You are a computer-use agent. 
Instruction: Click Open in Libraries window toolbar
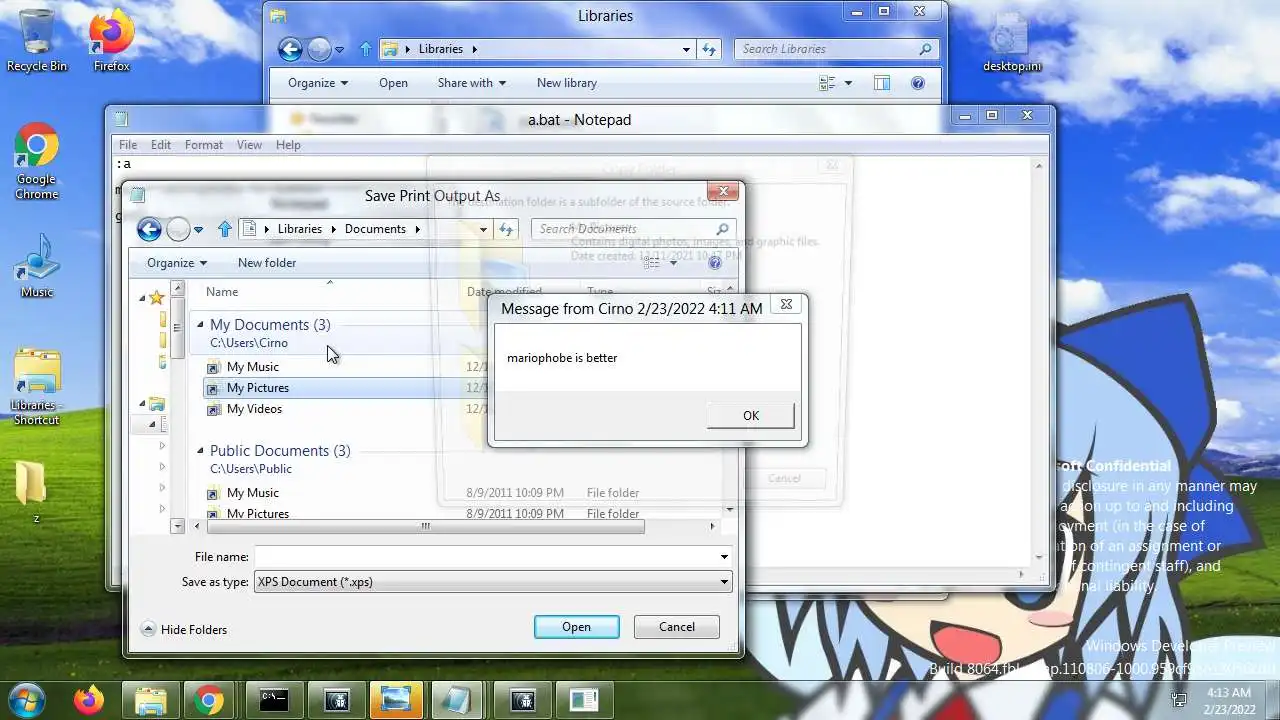(393, 83)
